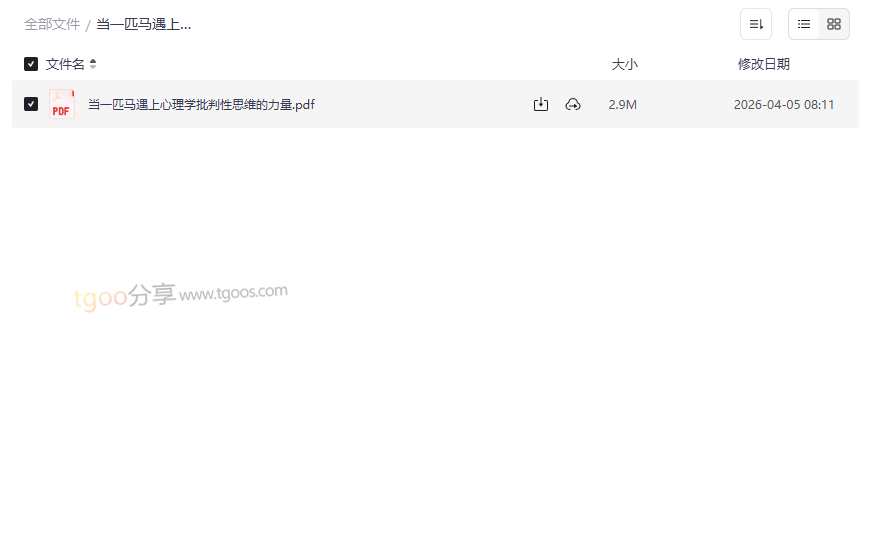Sort by the 修改日期 column header
Viewport: 874px width, 538px height.
click(x=763, y=64)
